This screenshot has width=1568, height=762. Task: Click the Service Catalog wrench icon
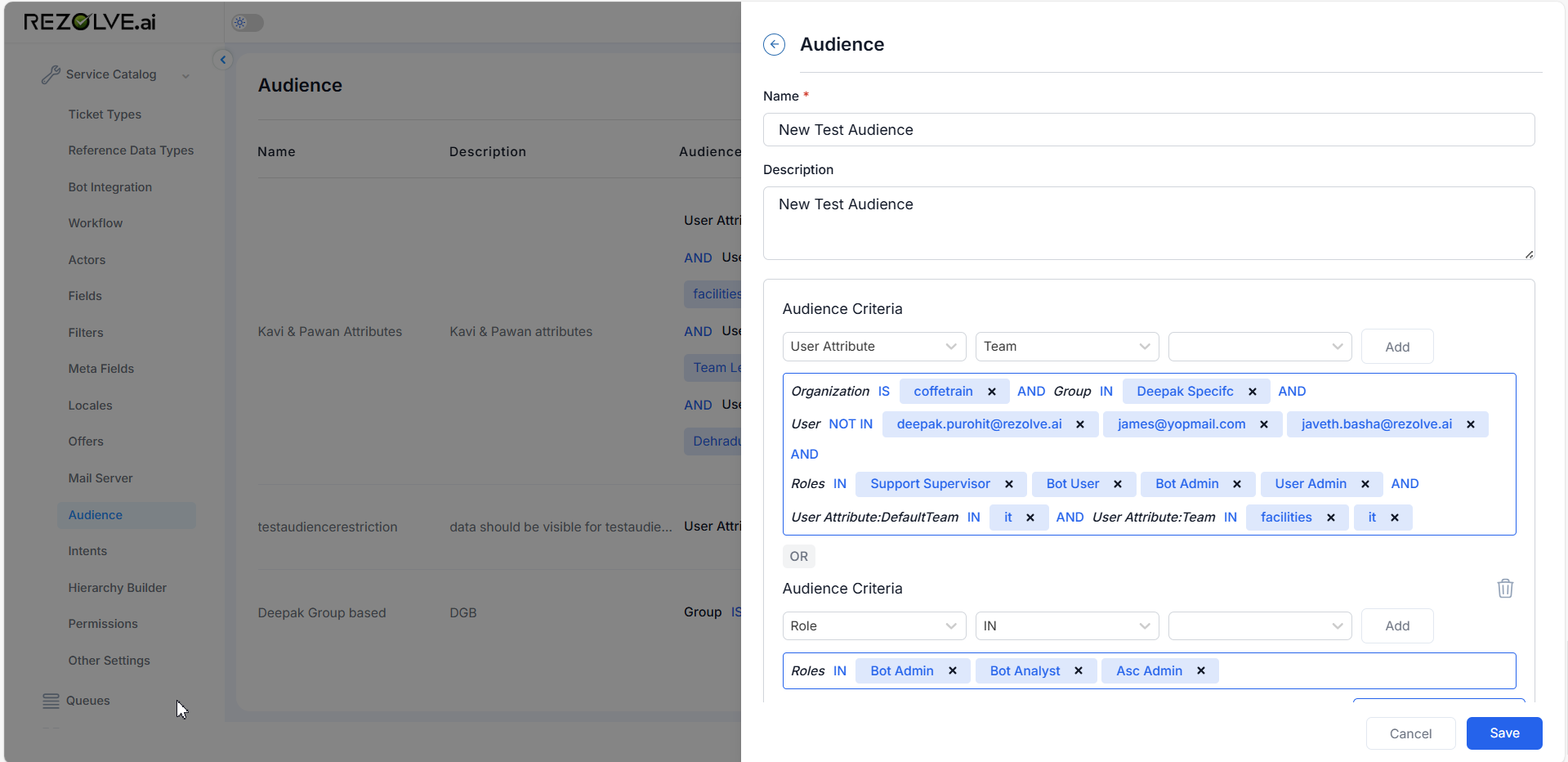(x=51, y=74)
